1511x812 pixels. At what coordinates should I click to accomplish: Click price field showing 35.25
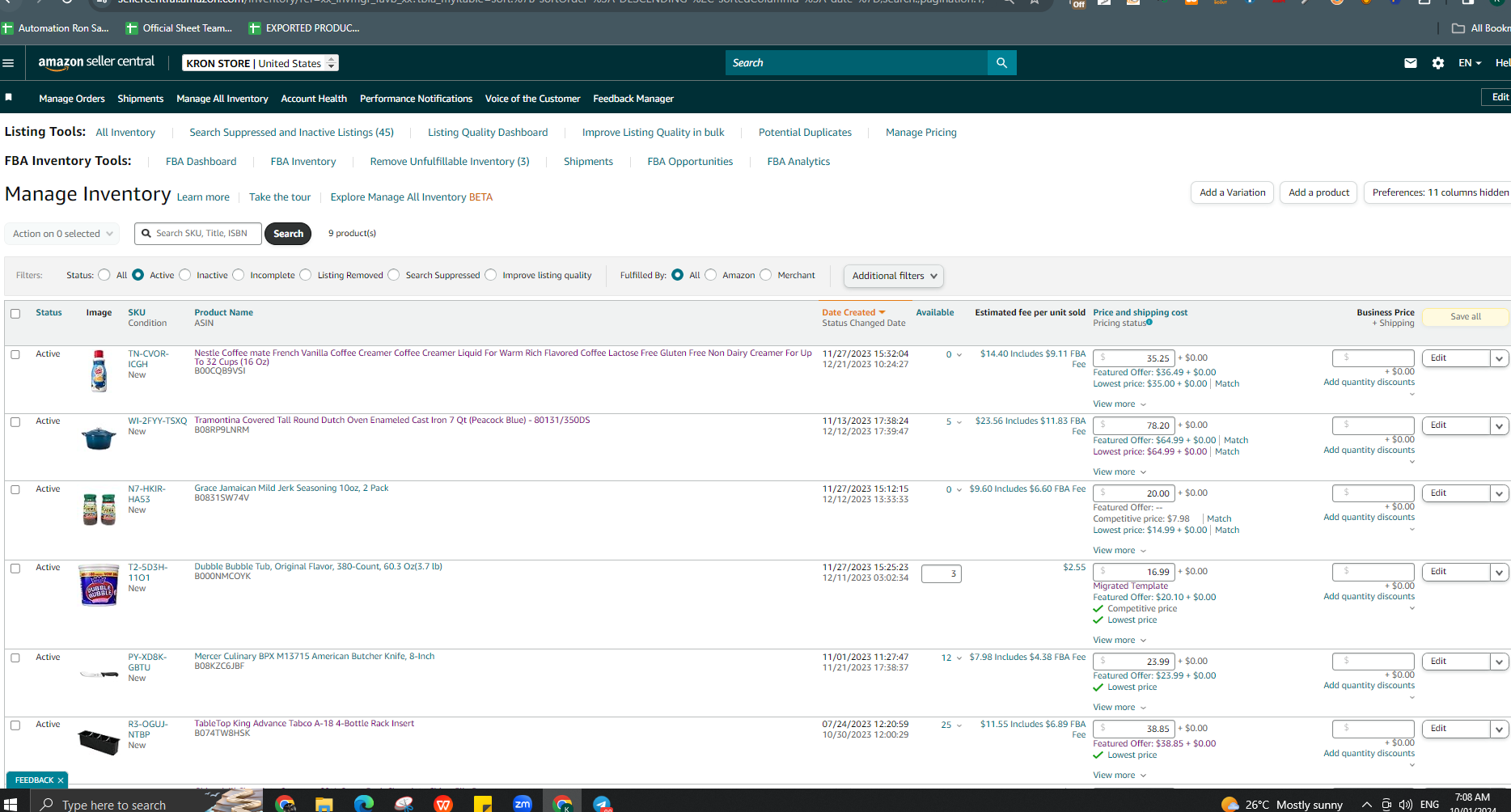click(1133, 358)
